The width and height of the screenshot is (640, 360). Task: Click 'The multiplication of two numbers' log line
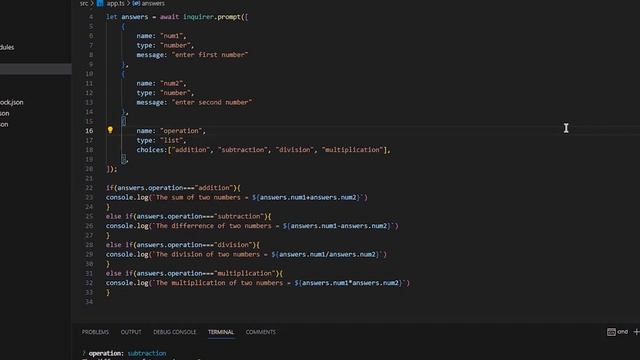coord(258,283)
